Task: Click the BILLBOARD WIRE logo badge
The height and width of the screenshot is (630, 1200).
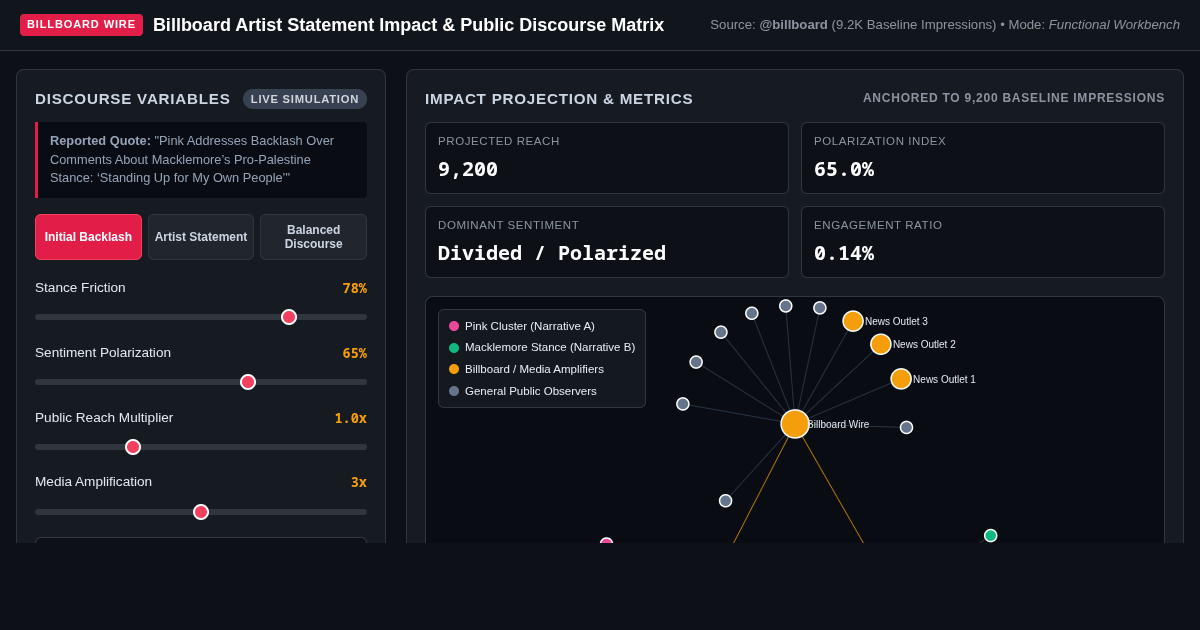Action: pos(81,25)
